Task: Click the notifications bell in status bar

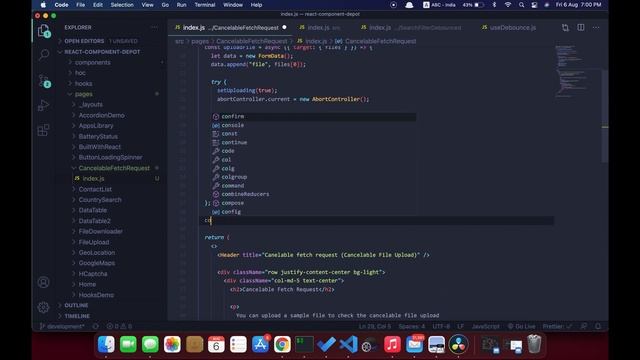Action: [x=598, y=326]
